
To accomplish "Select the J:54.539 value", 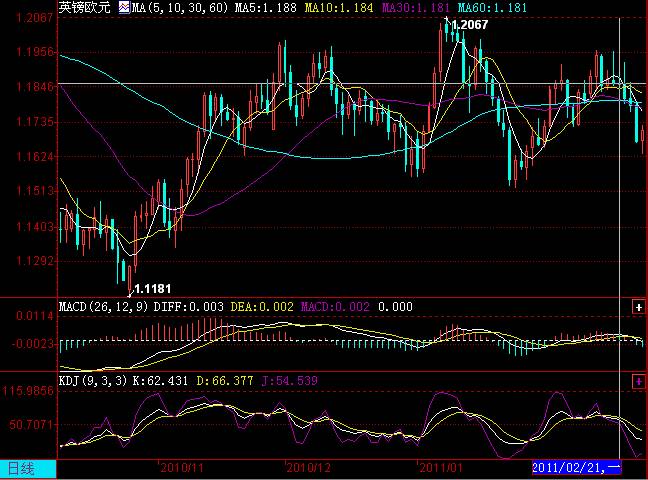I will [290, 381].
